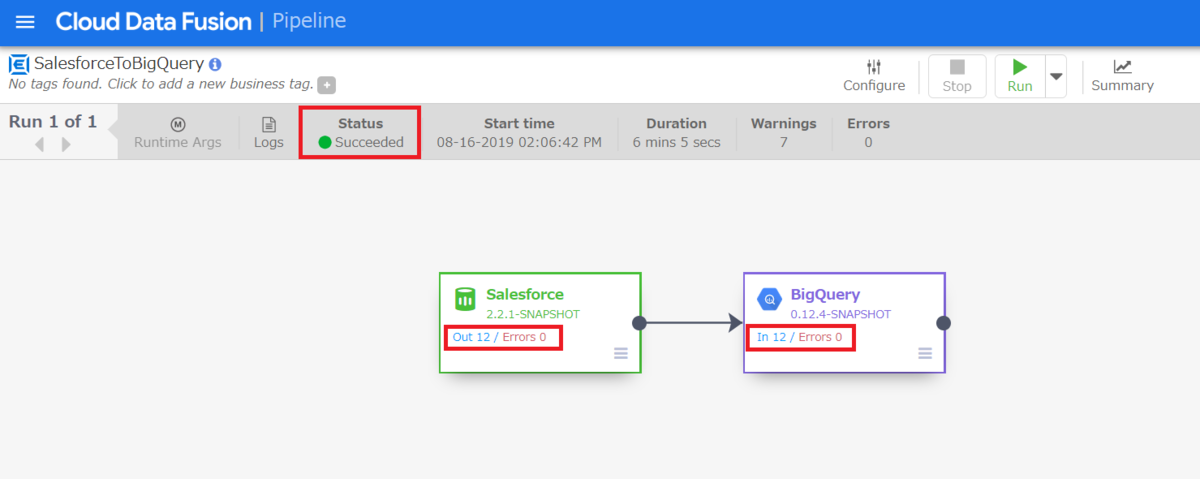Open the hamburger navigation menu

click(25, 22)
